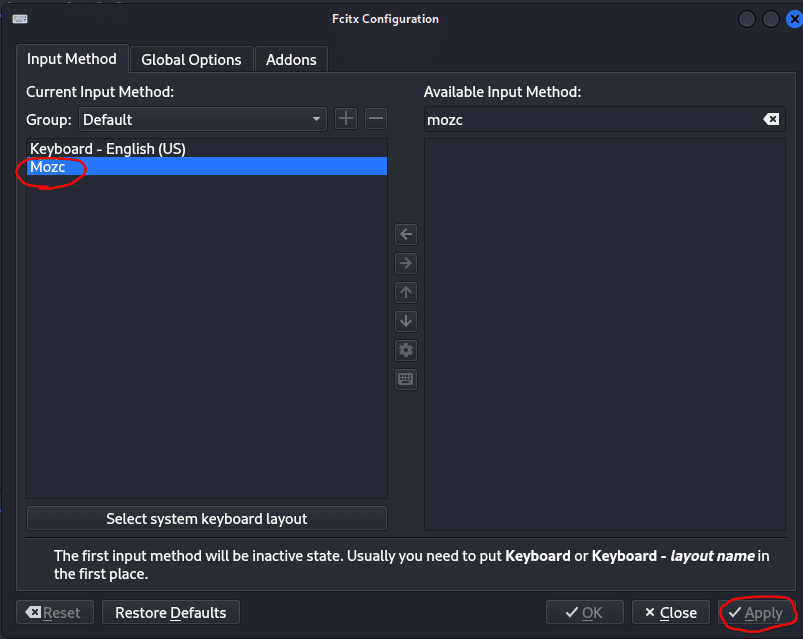Switch to the Global Options tab
This screenshot has width=803, height=639.
(191, 60)
